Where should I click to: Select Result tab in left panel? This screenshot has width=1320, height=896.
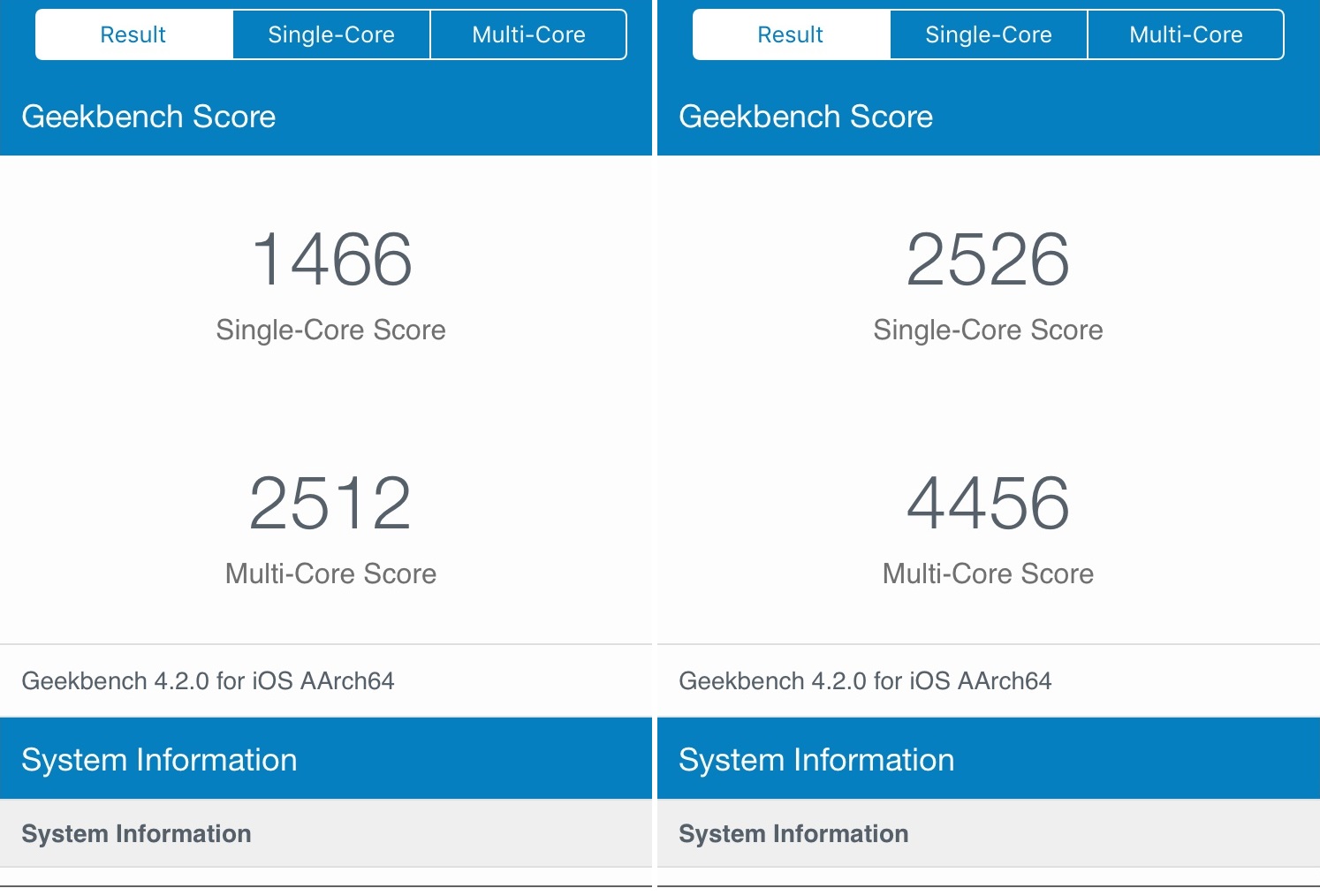134,34
